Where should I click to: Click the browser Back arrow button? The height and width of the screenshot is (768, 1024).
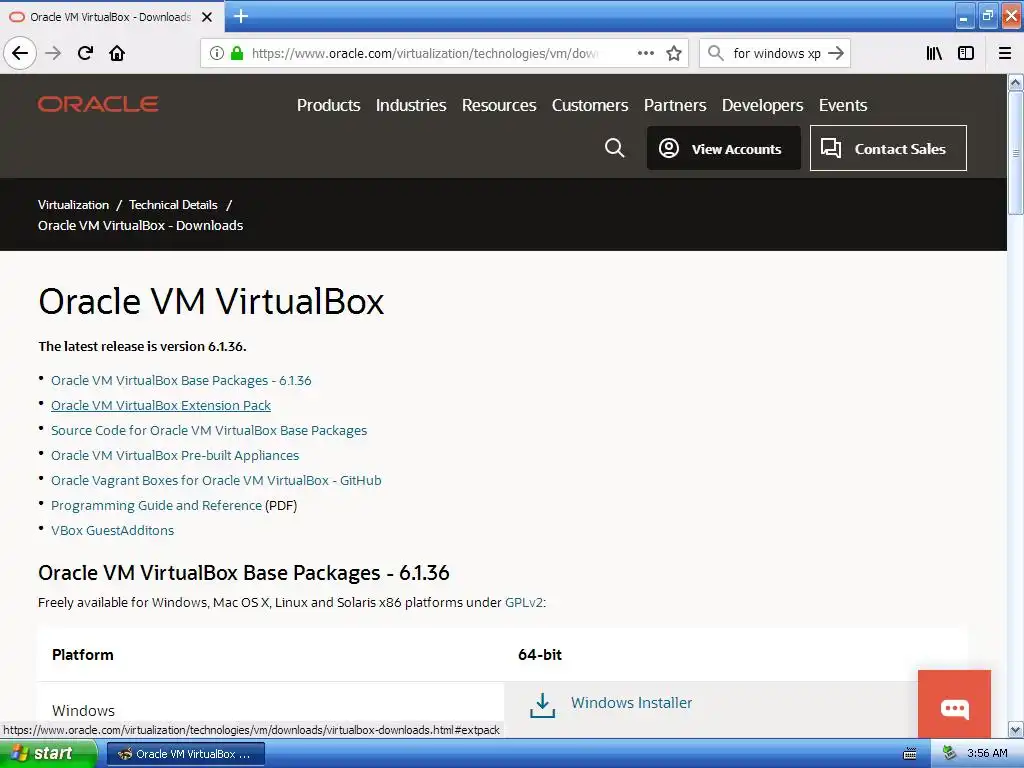click(x=20, y=53)
